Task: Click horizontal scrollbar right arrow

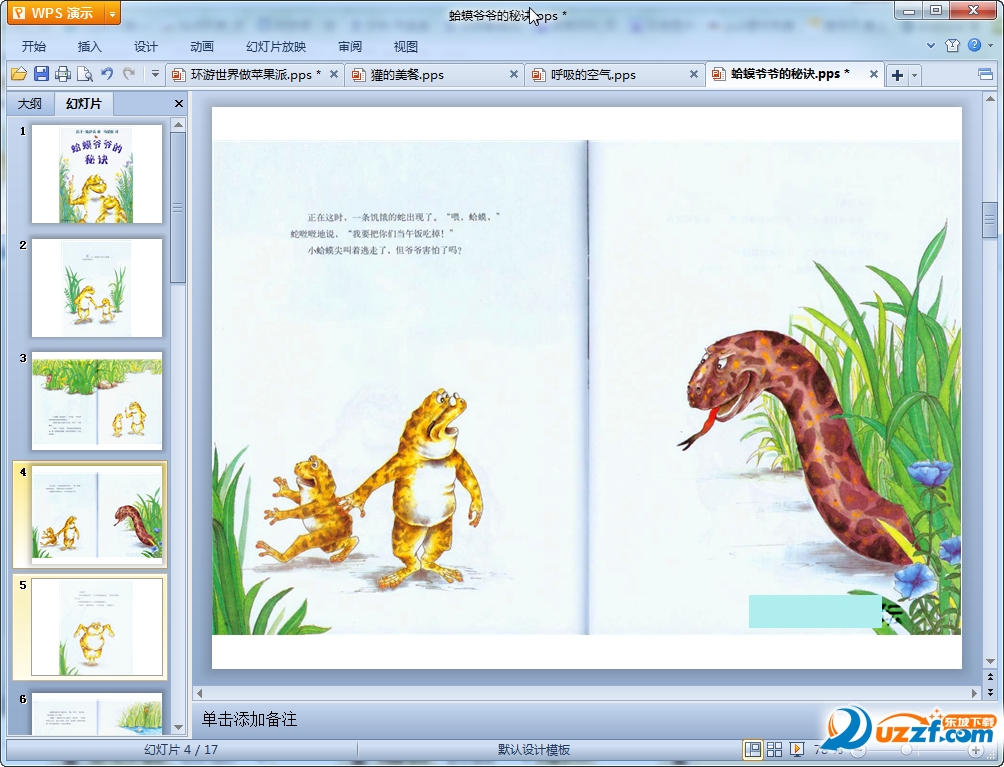Action: 974,693
